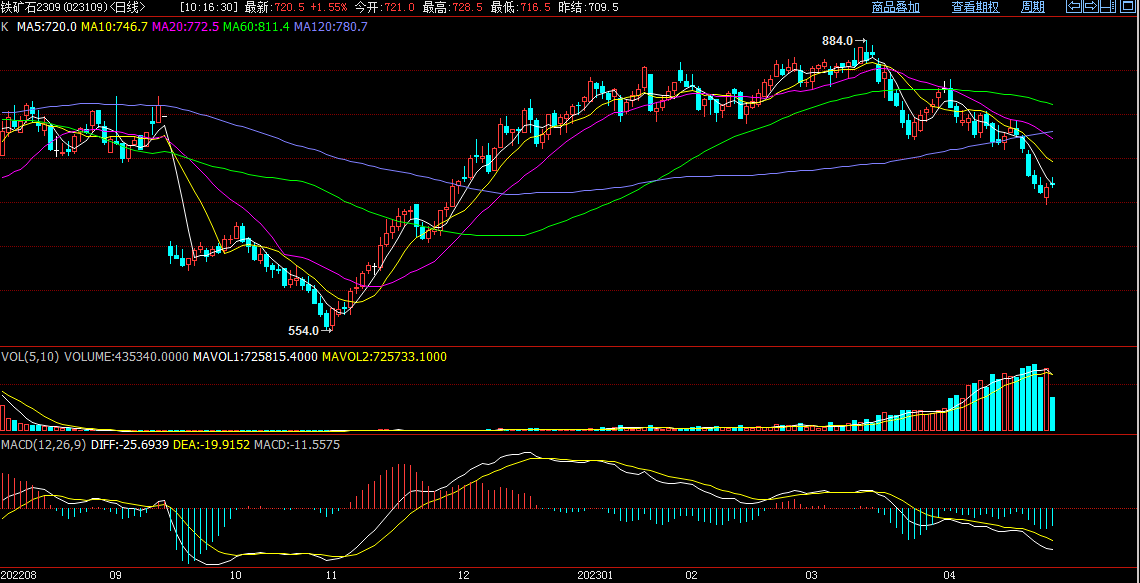This screenshot has height=583, width=1140.
Task: Click the 最低:716.5 low price text
Action: pyautogui.click(x=520, y=7)
